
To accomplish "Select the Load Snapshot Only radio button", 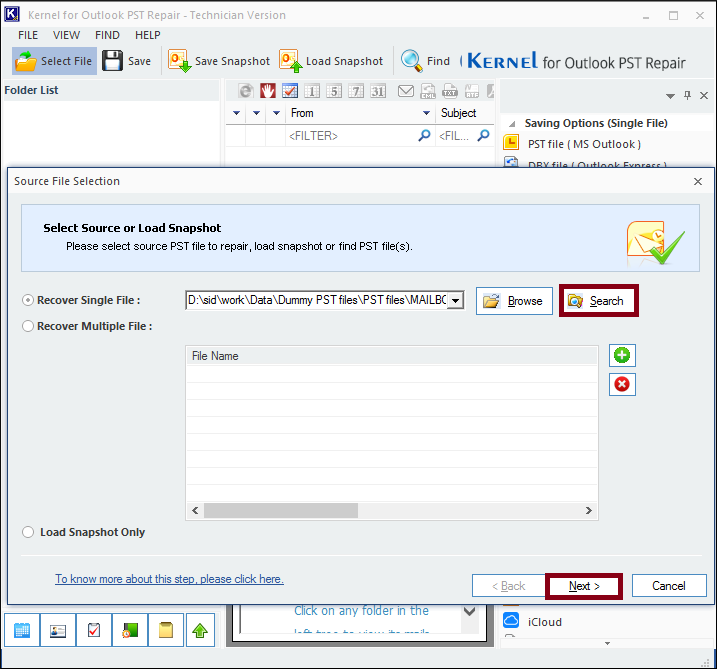I will [28, 532].
